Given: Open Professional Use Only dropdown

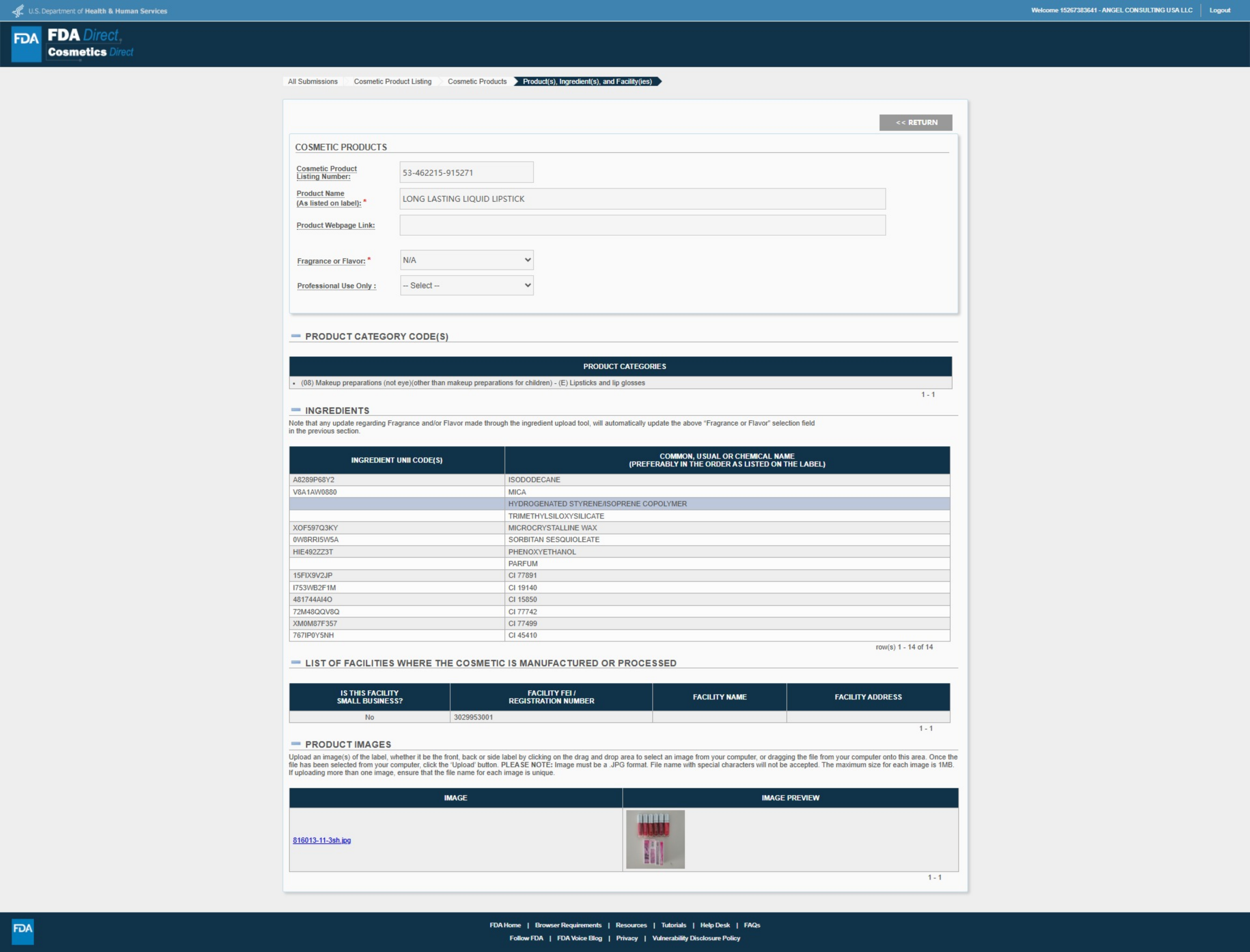Looking at the screenshot, I should click(x=466, y=286).
